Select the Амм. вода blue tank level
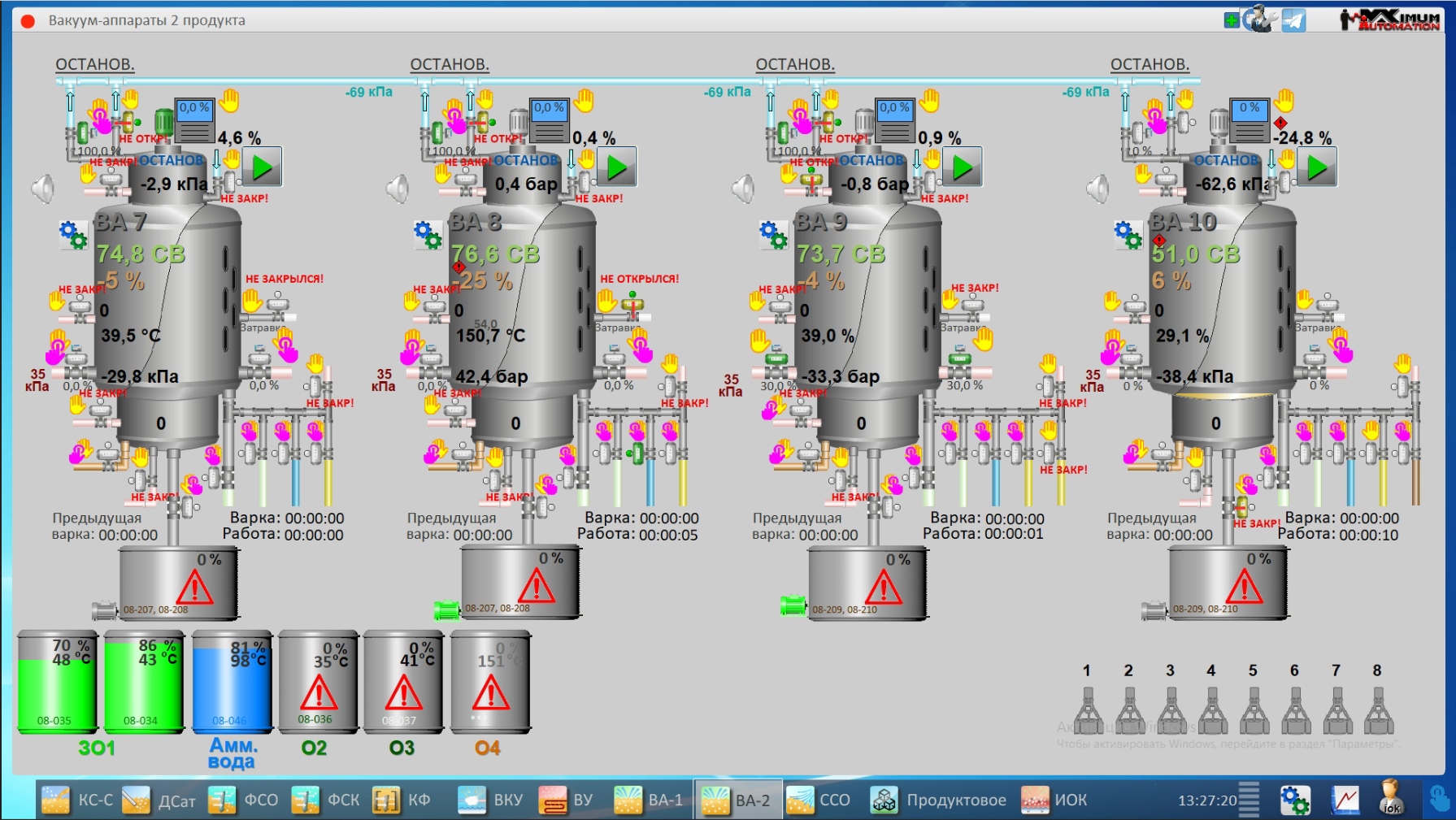The image size is (1456, 820). coord(232,684)
